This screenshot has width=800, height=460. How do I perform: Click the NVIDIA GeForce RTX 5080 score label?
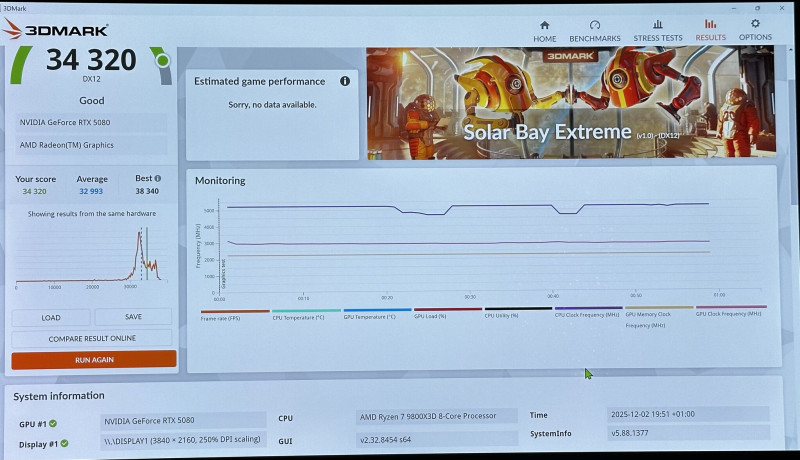tap(91, 122)
